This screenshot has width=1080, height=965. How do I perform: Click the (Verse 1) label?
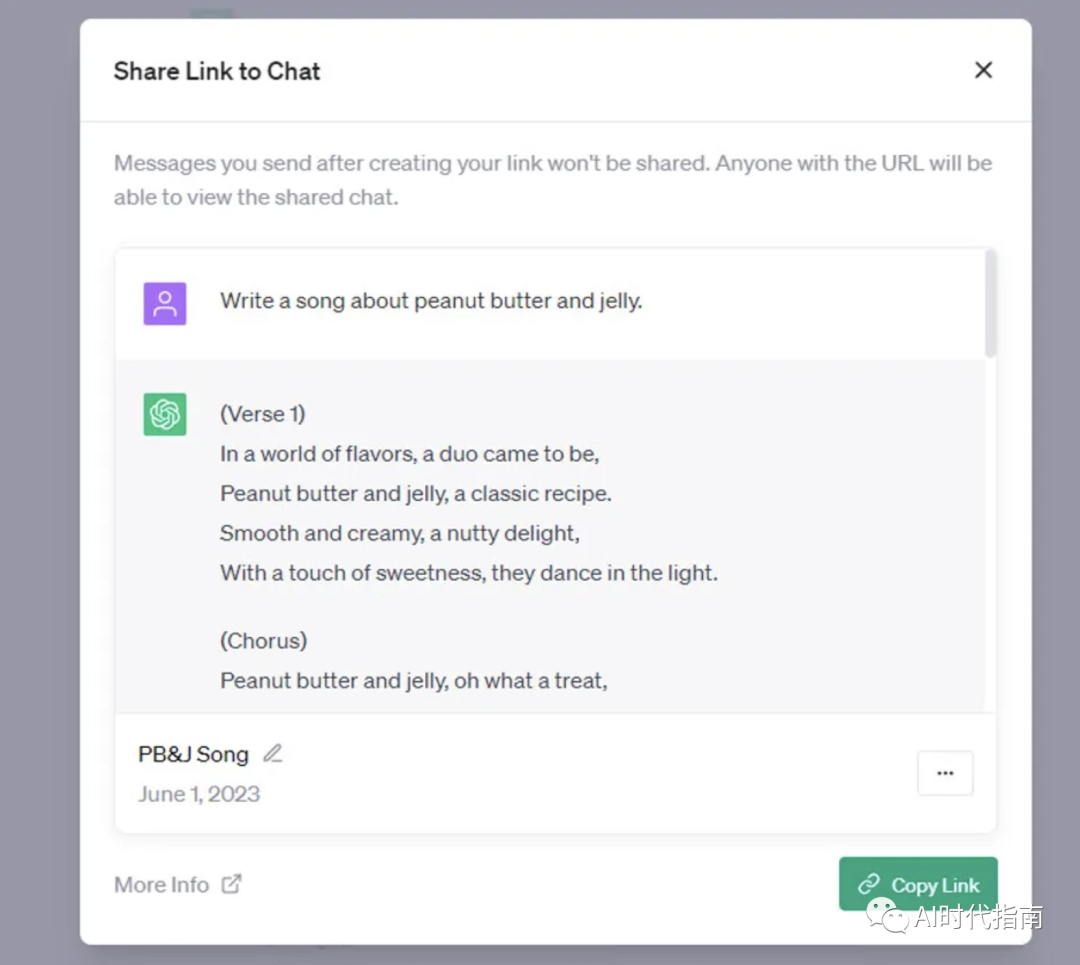pyautogui.click(x=263, y=414)
